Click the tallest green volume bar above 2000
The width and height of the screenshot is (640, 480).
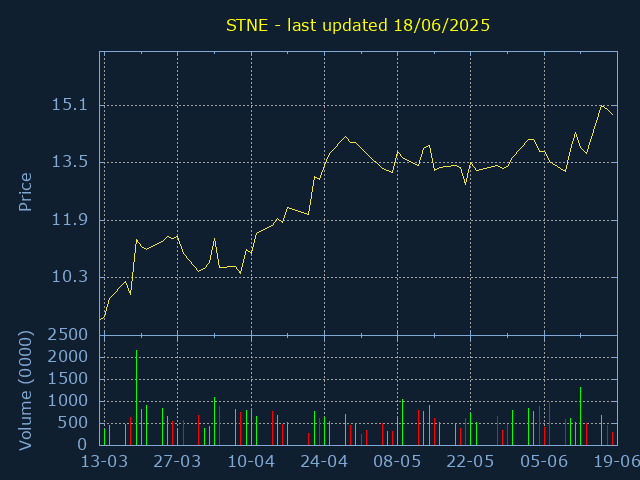(x=136, y=397)
